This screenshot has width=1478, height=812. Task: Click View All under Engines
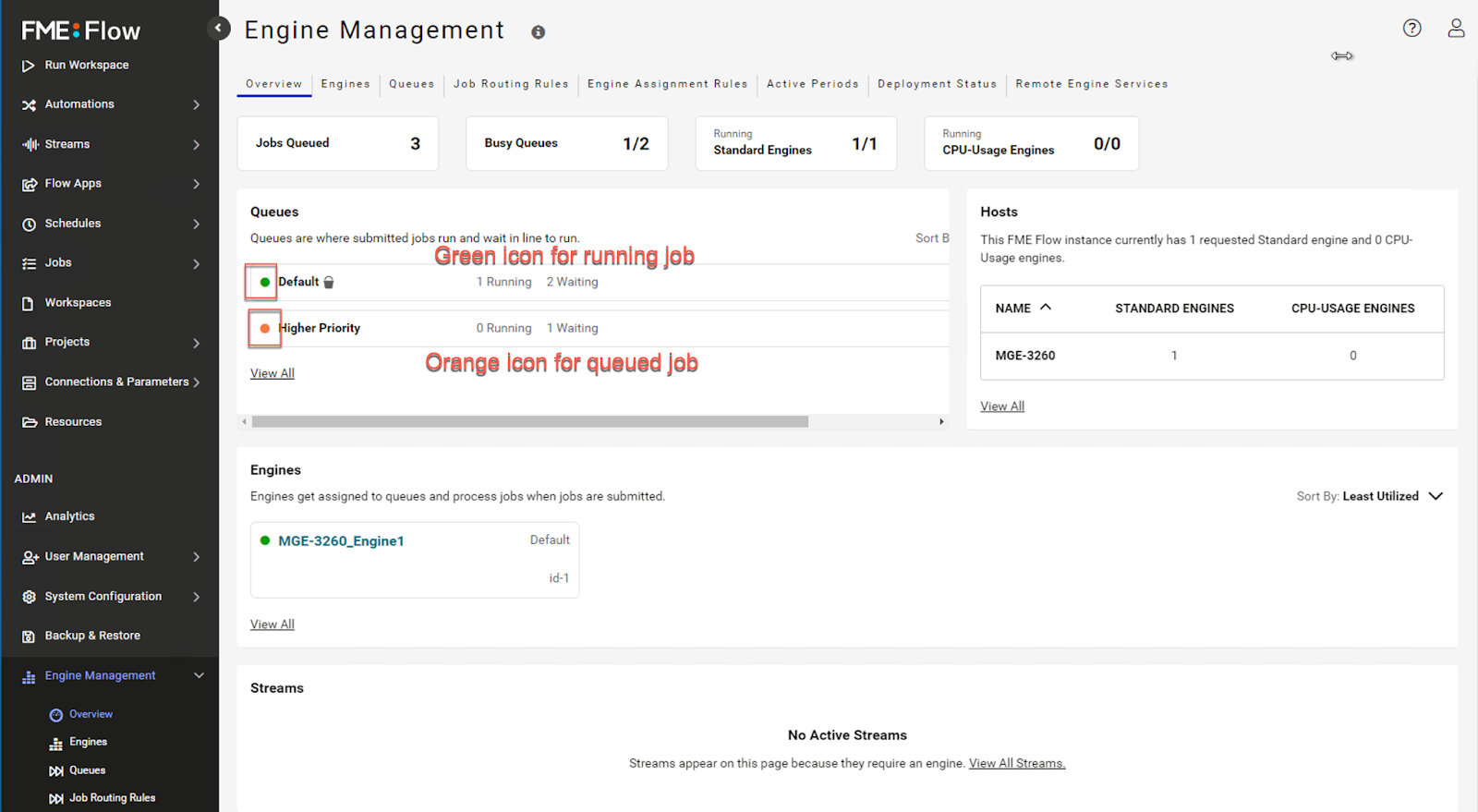coord(273,624)
